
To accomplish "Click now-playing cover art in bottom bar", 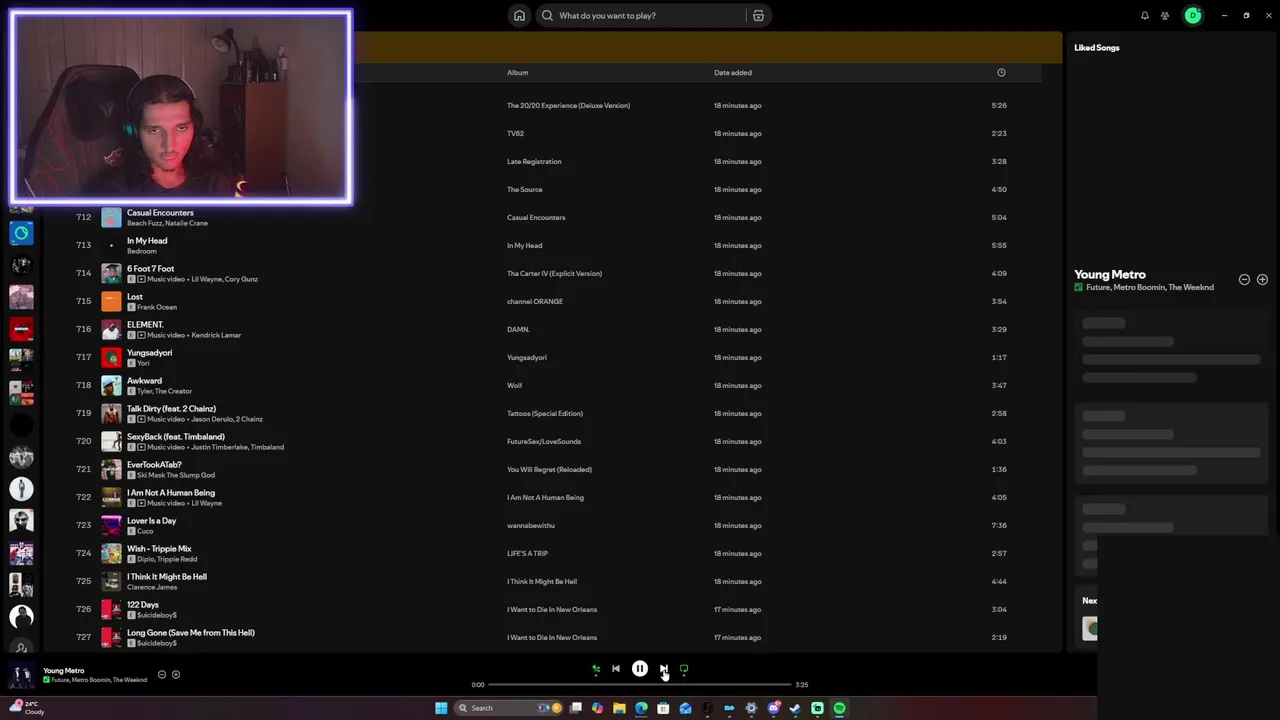I will click(22, 675).
